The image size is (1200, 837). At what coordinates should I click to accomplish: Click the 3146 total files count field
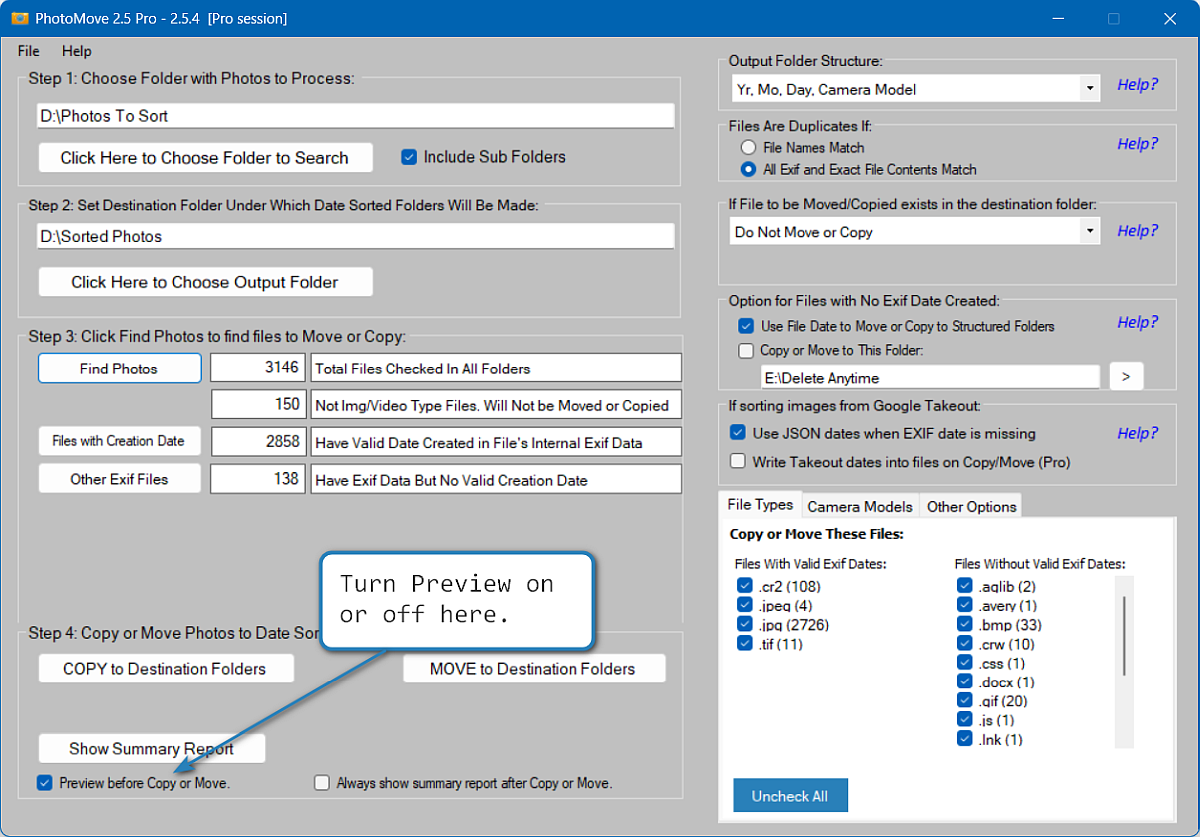[x=257, y=368]
